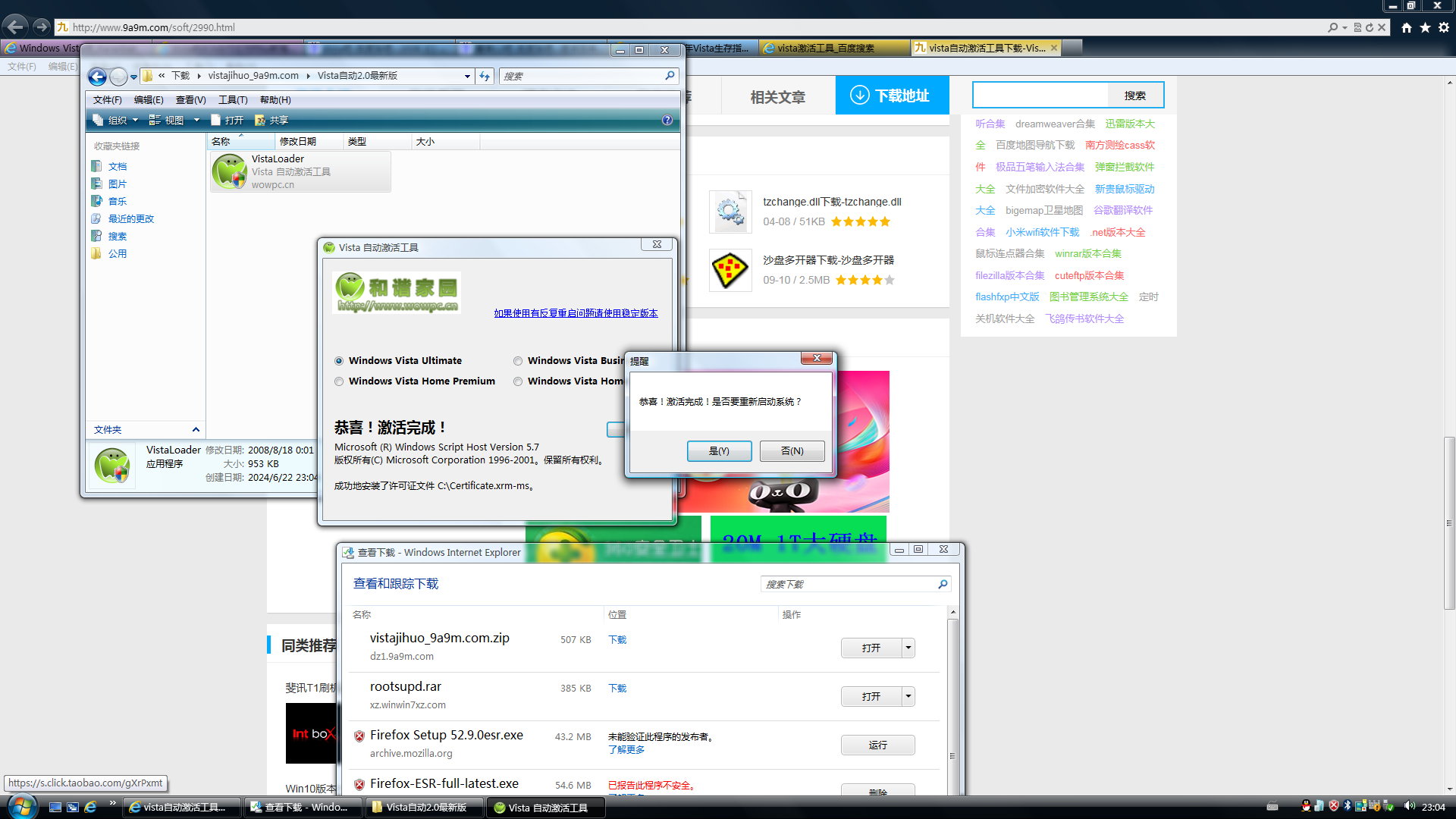Viewport: 1456px width, 819px height.
Task: Click refresh icon in browser address bar
Action: coord(1370,27)
